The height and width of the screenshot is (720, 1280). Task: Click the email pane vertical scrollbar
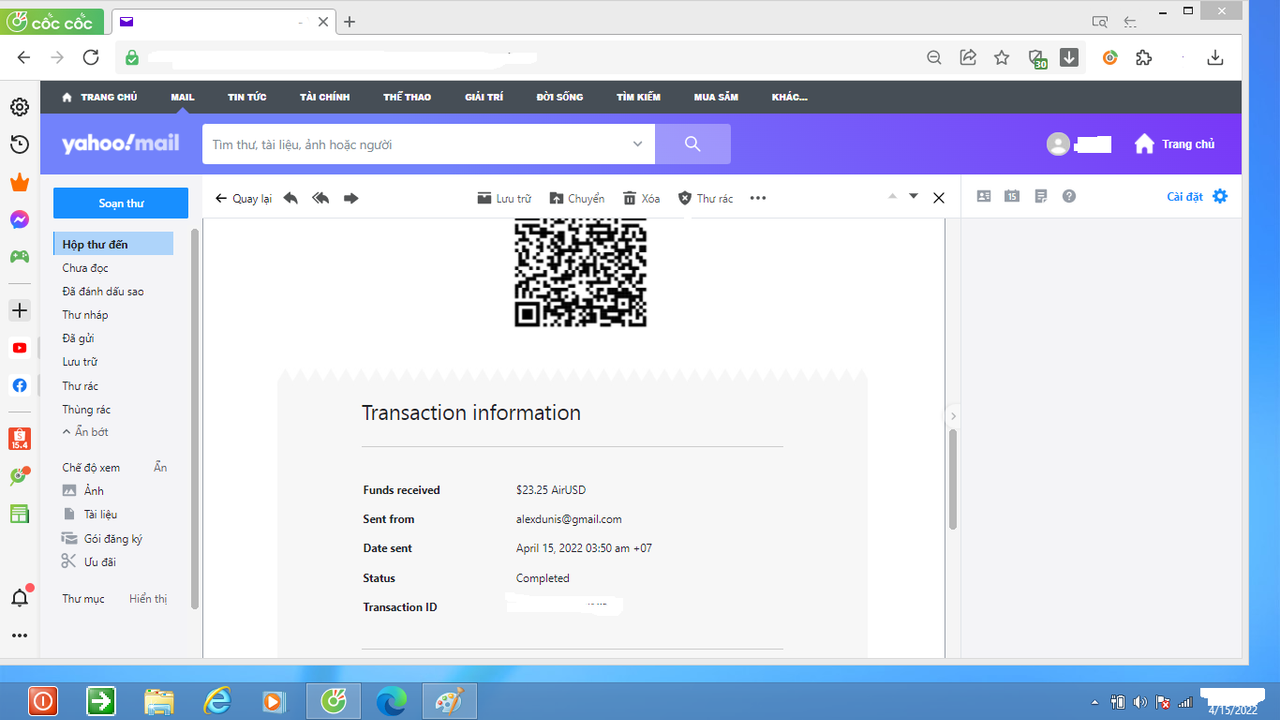(x=953, y=480)
